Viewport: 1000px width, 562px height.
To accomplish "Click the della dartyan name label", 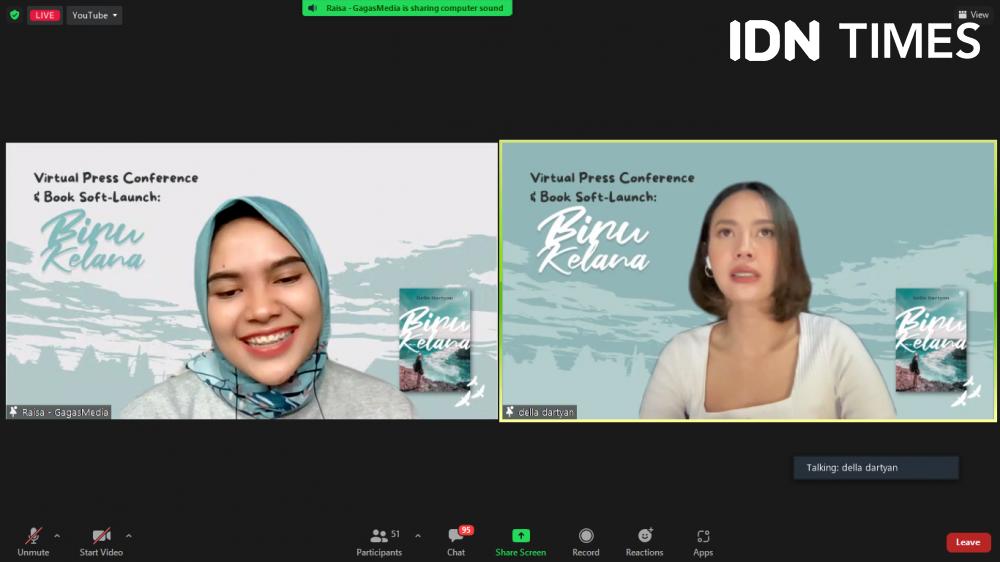I will [x=546, y=412].
